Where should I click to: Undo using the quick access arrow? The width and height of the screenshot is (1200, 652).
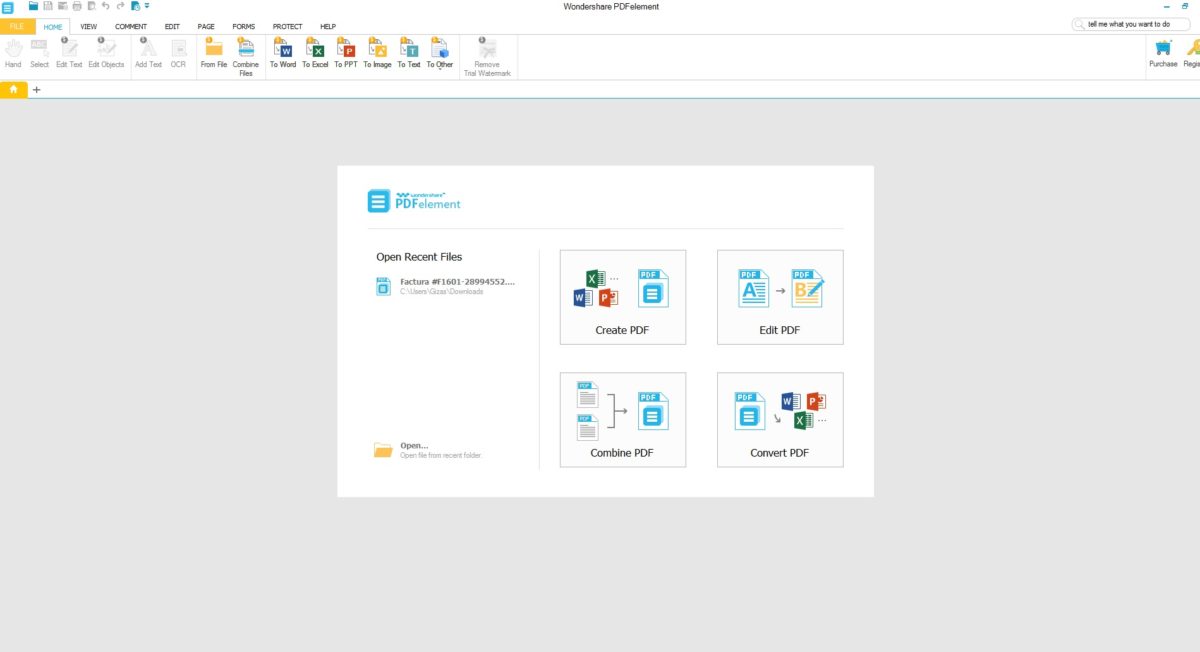(x=106, y=6)
